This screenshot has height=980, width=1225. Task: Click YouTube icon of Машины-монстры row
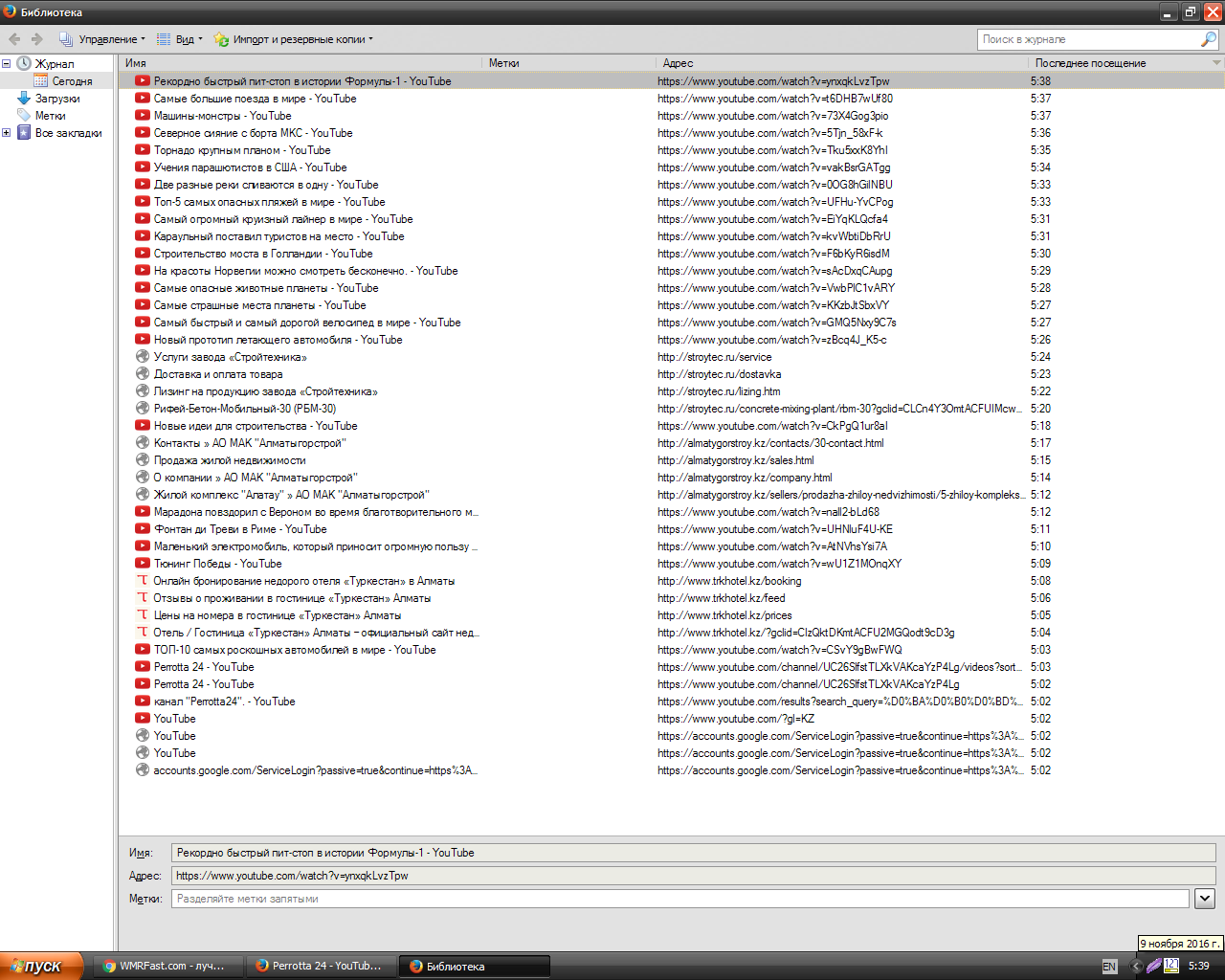[x=143, y=116]
